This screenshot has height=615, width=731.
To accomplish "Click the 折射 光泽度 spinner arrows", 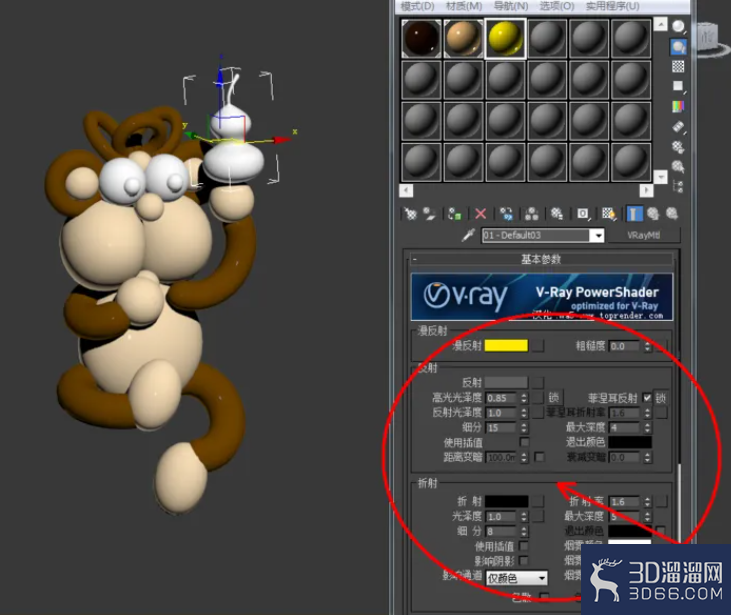I will click(x=524, y=517).
